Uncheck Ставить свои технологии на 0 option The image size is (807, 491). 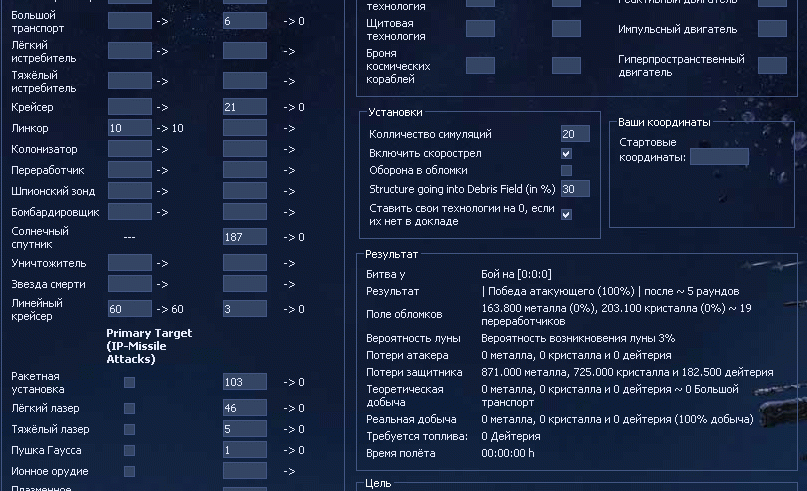click(x=566, y=214)
